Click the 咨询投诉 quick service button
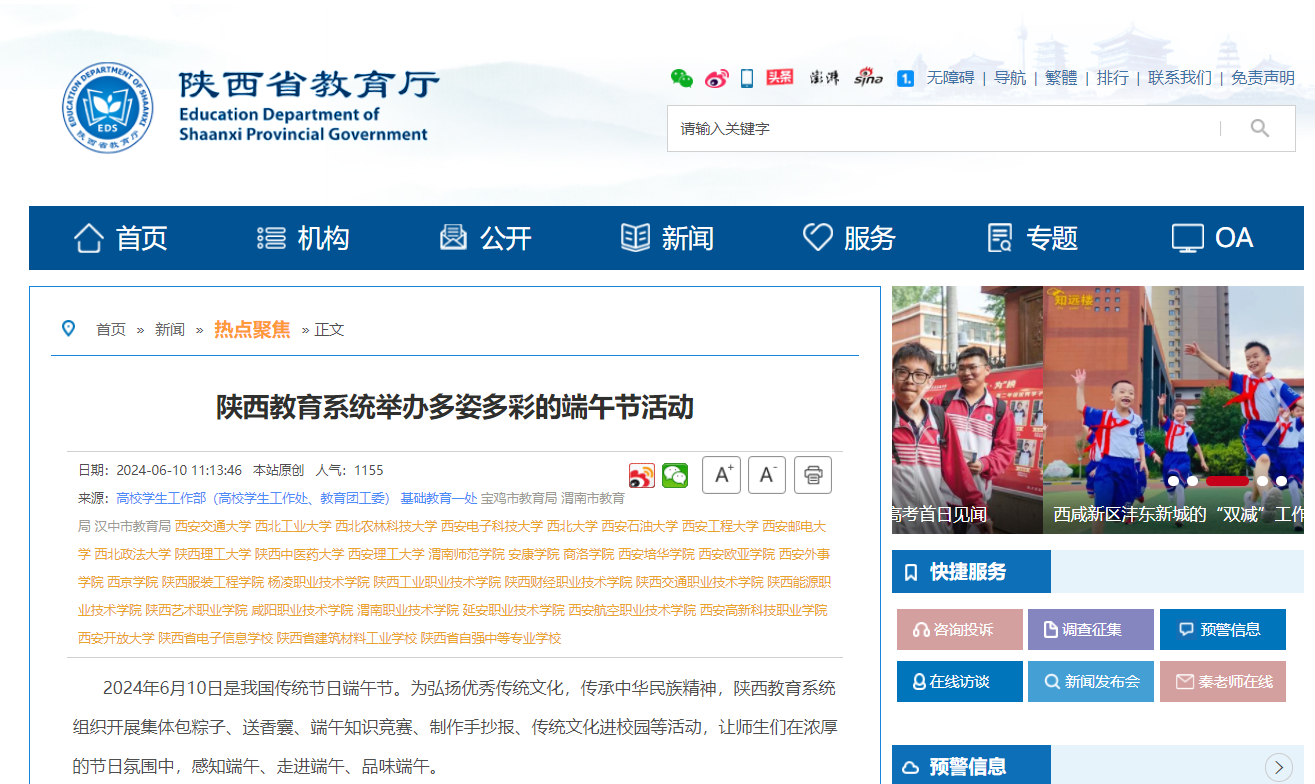 (x=959, y=630)
